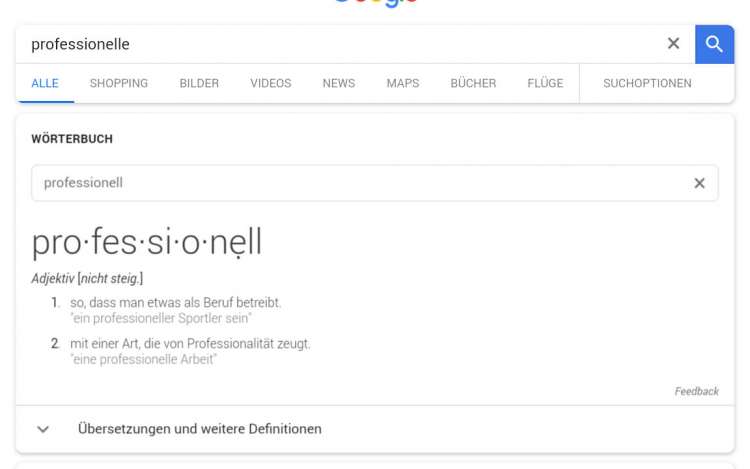Click the blue search magnifier button
This screenshot has width=750, height=469.
point(714,44)
